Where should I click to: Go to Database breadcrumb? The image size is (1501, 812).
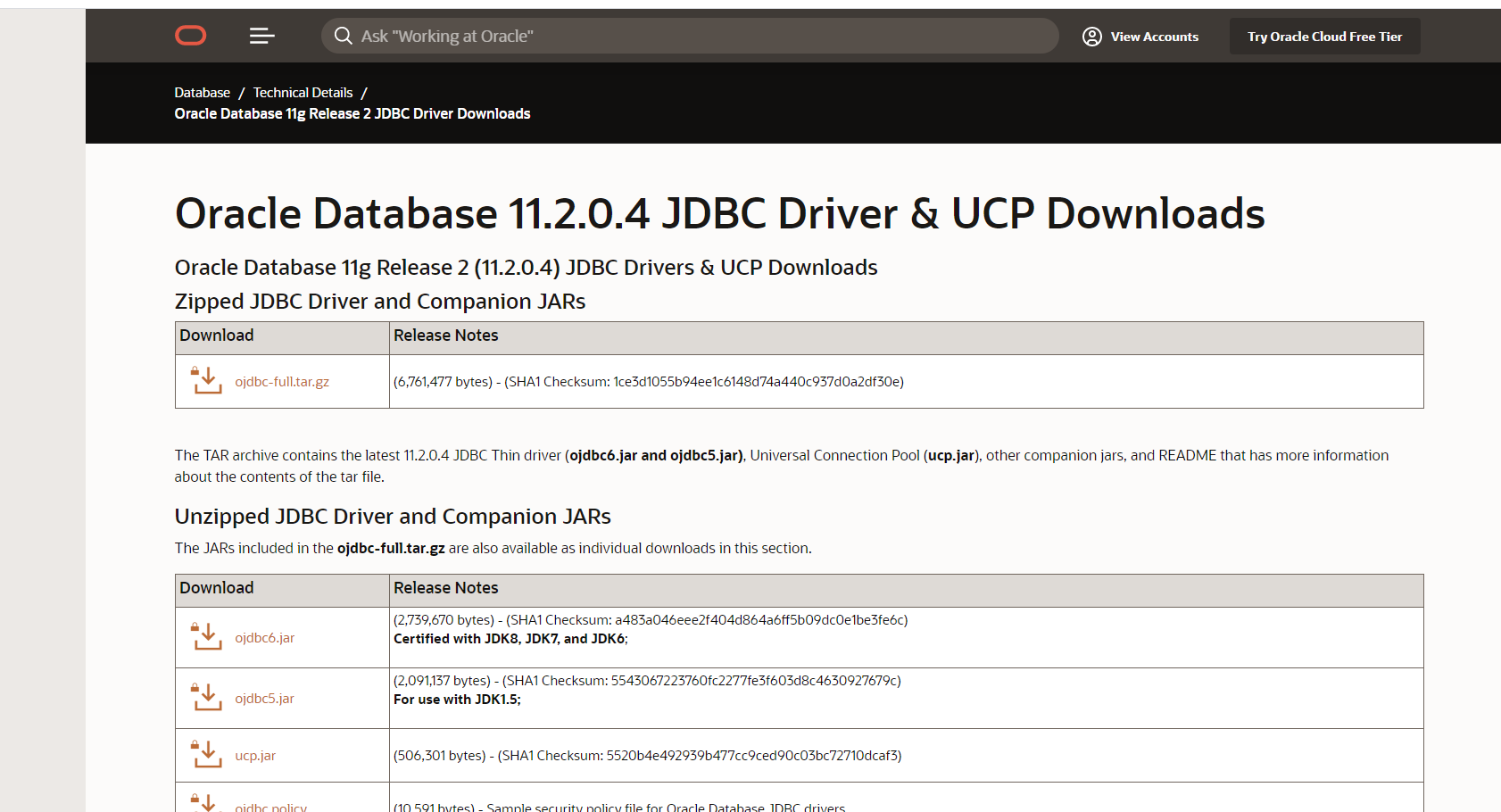point(203,93)
